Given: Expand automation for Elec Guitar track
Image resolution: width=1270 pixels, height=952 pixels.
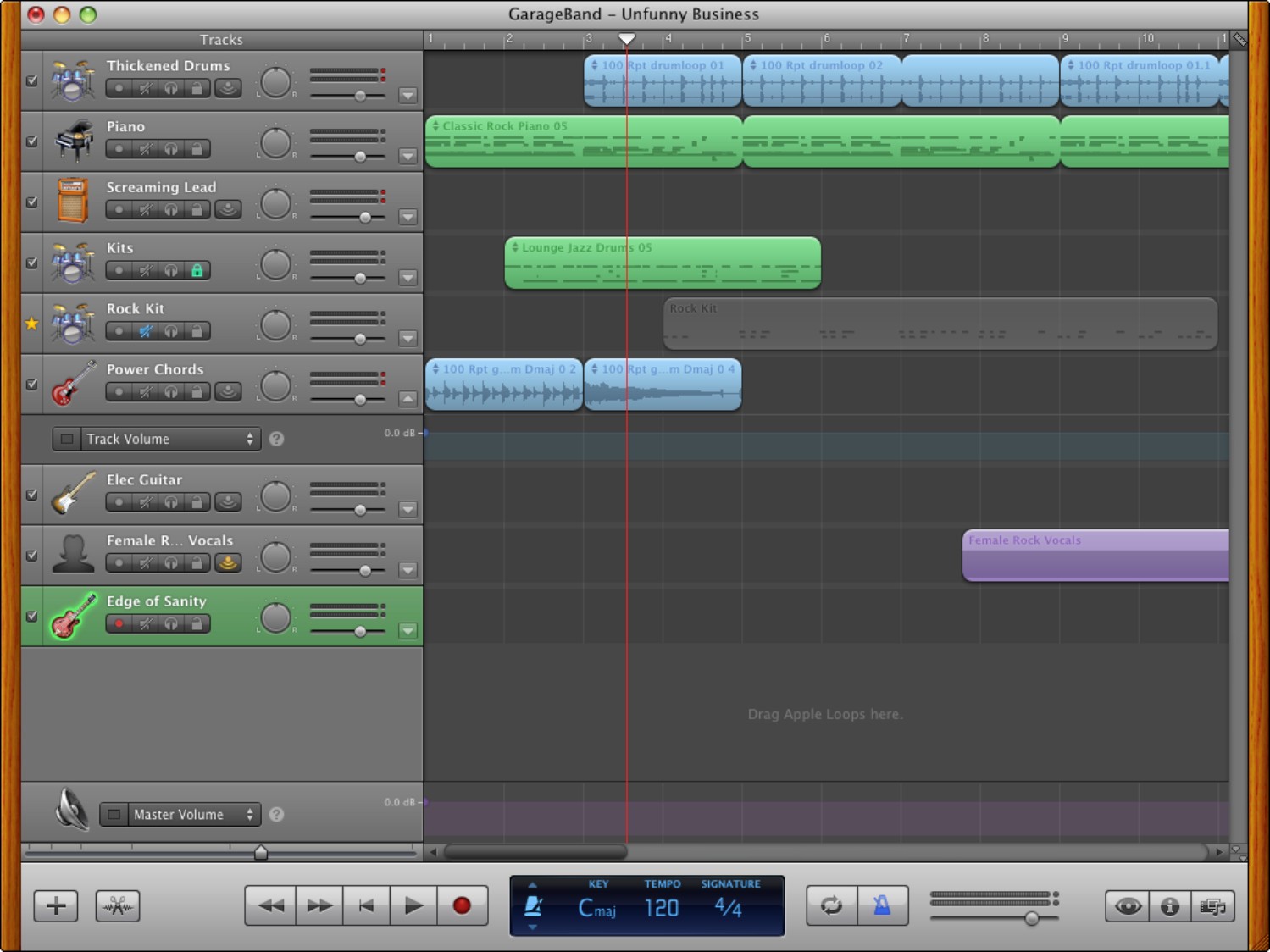Looking at the screenshot, I should [x=408, y=510].
